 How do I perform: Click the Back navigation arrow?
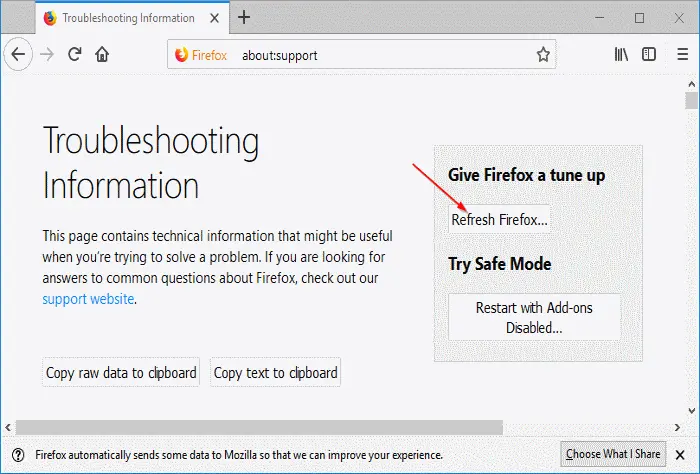tap(18, 55)
